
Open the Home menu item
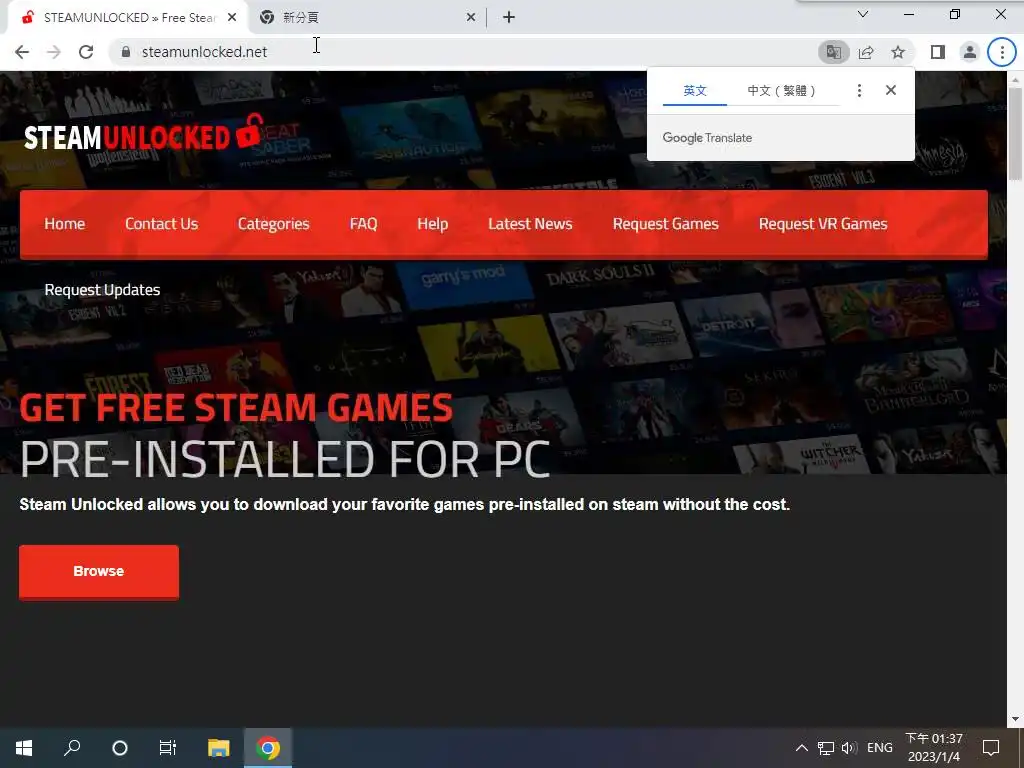point(65,224)
